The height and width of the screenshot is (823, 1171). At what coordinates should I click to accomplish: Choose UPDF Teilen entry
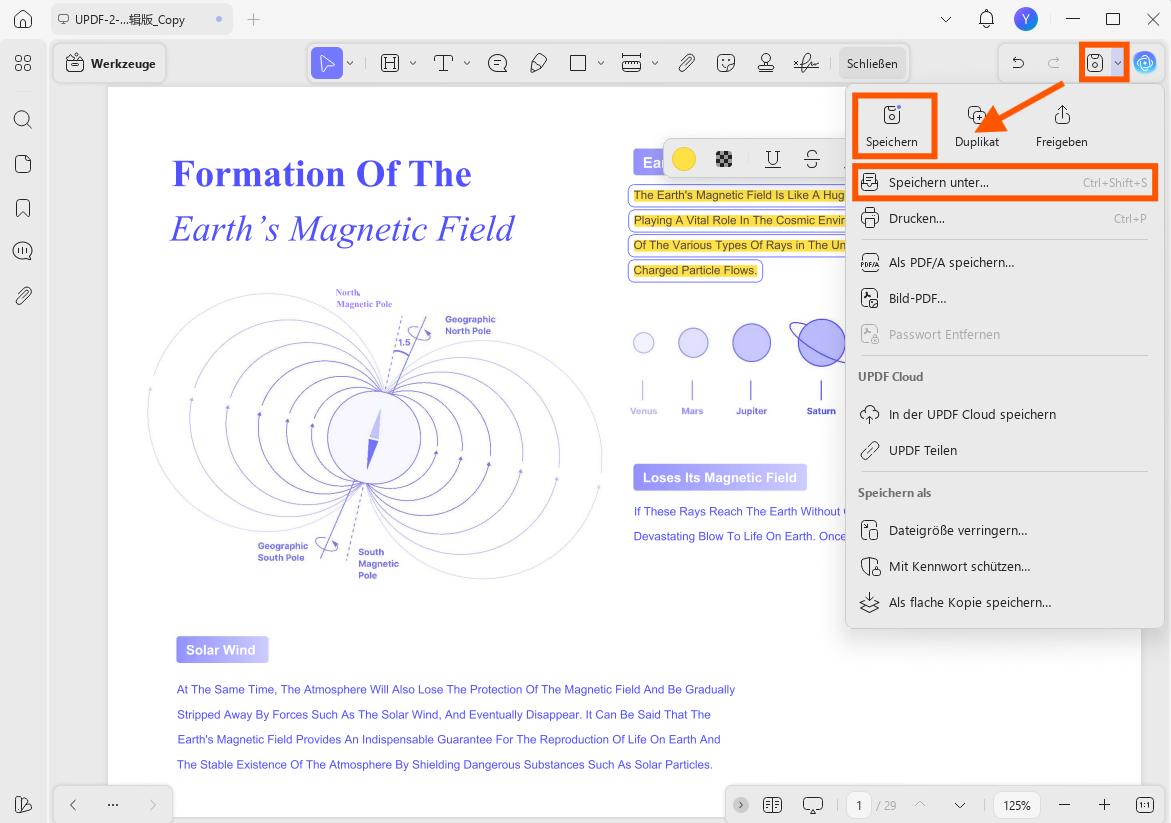coord(1004,450)
